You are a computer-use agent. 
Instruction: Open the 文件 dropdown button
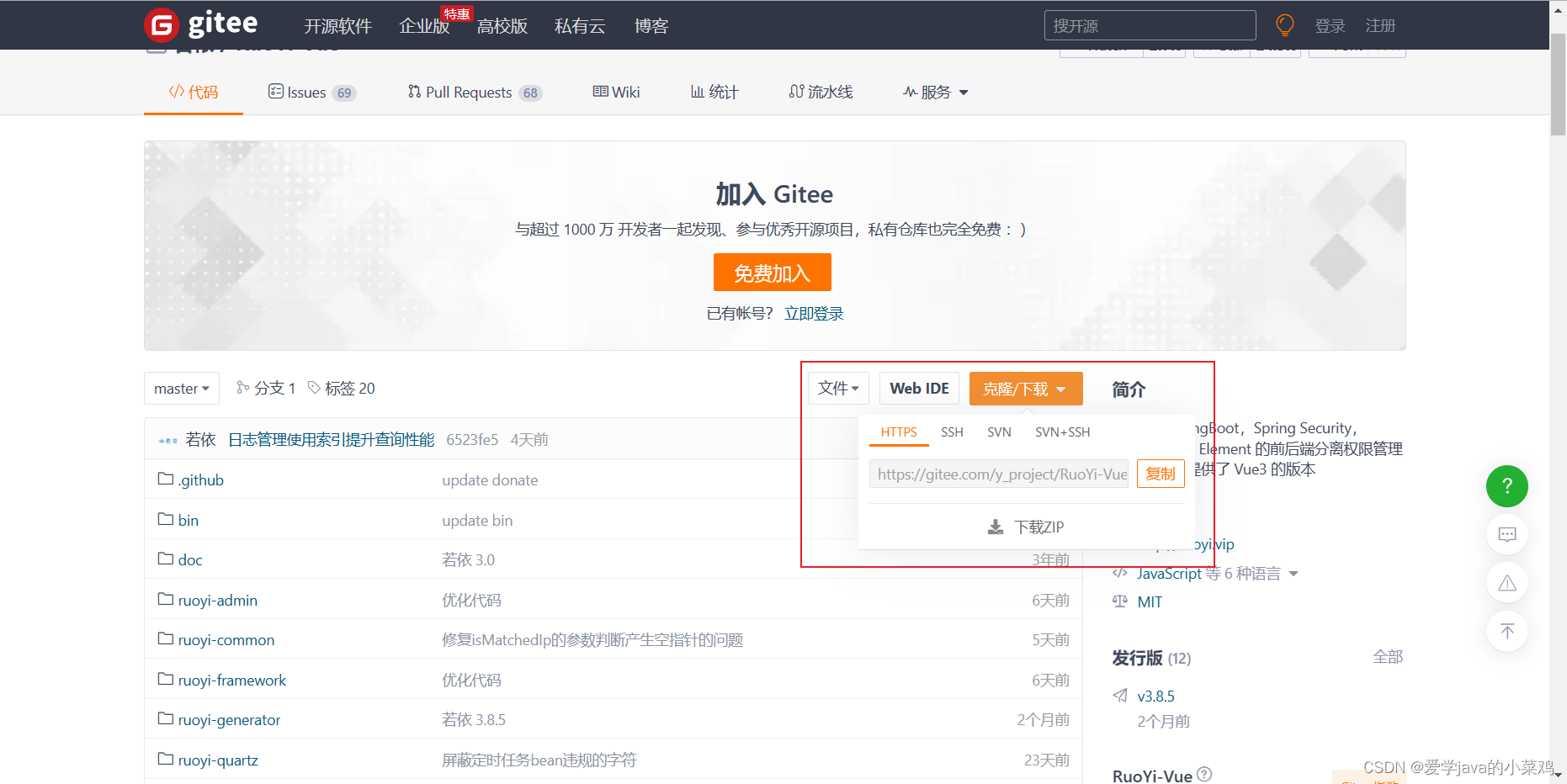pyautogui.click(x=838, y=388)
